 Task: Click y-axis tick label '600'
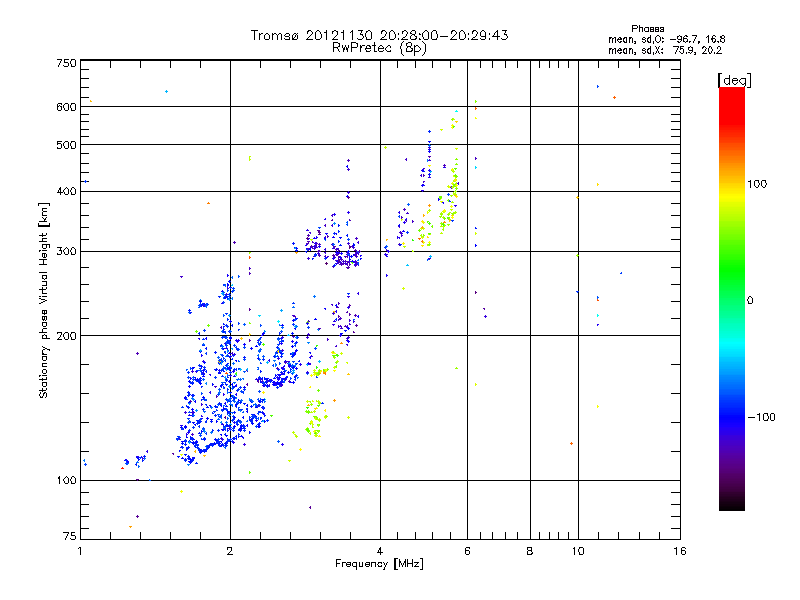(66, 107)
